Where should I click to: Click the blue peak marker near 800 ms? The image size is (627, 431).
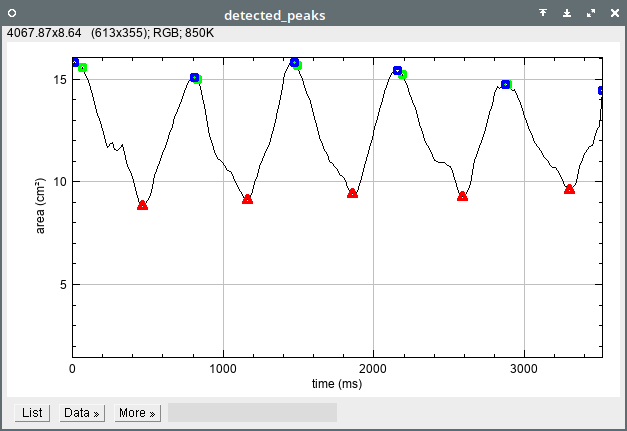194,77
